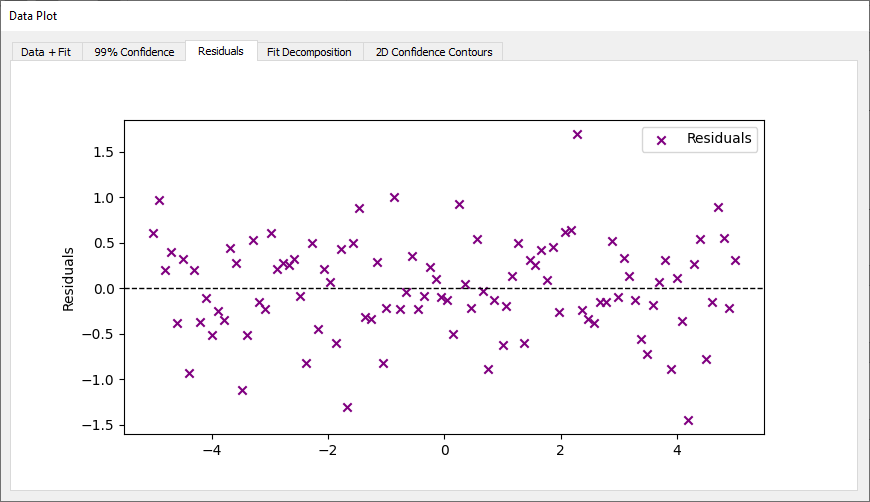The width and height of the screenshot is (870, 502).
Task: Show the 2D Confidence Contours tab
Action: (434, 52)
